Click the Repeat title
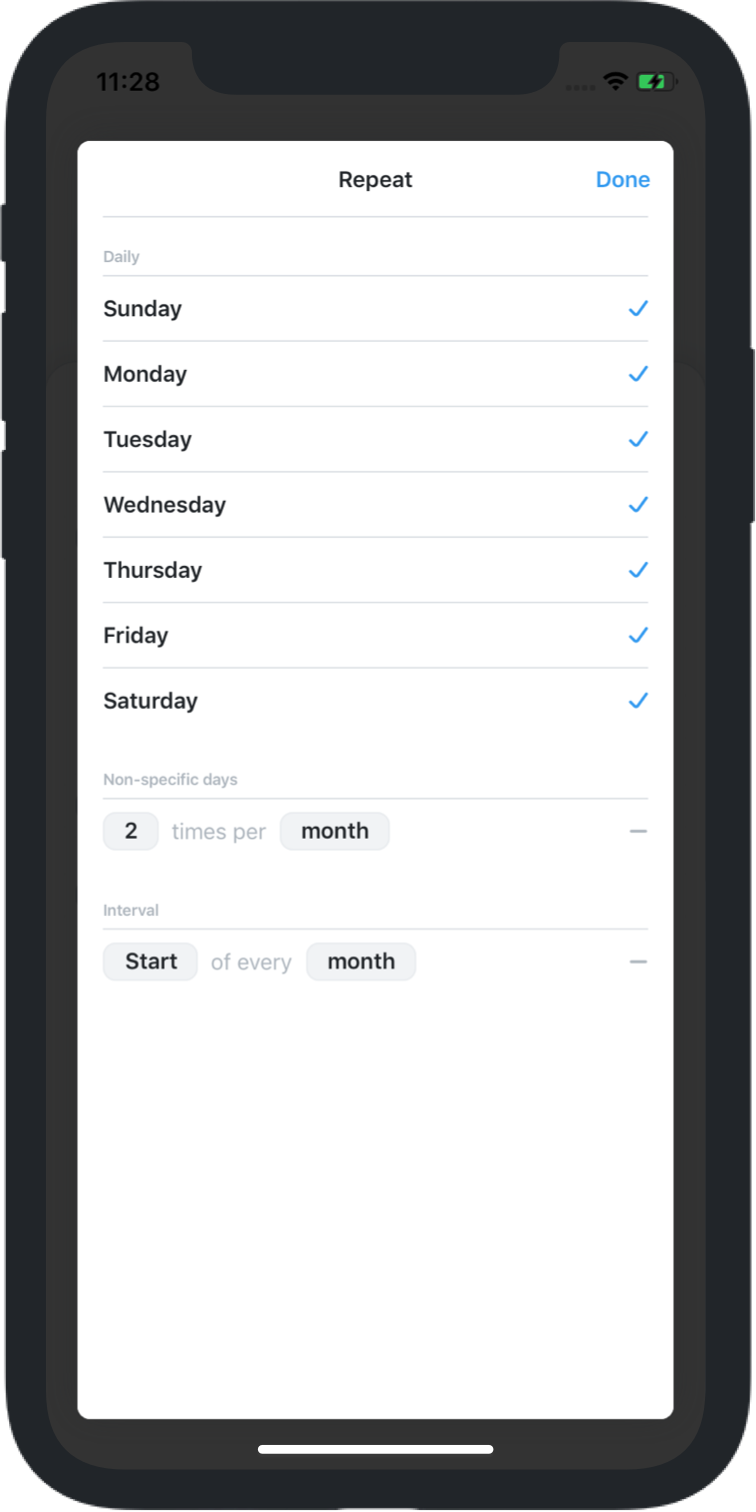 (x=375, y=180)
